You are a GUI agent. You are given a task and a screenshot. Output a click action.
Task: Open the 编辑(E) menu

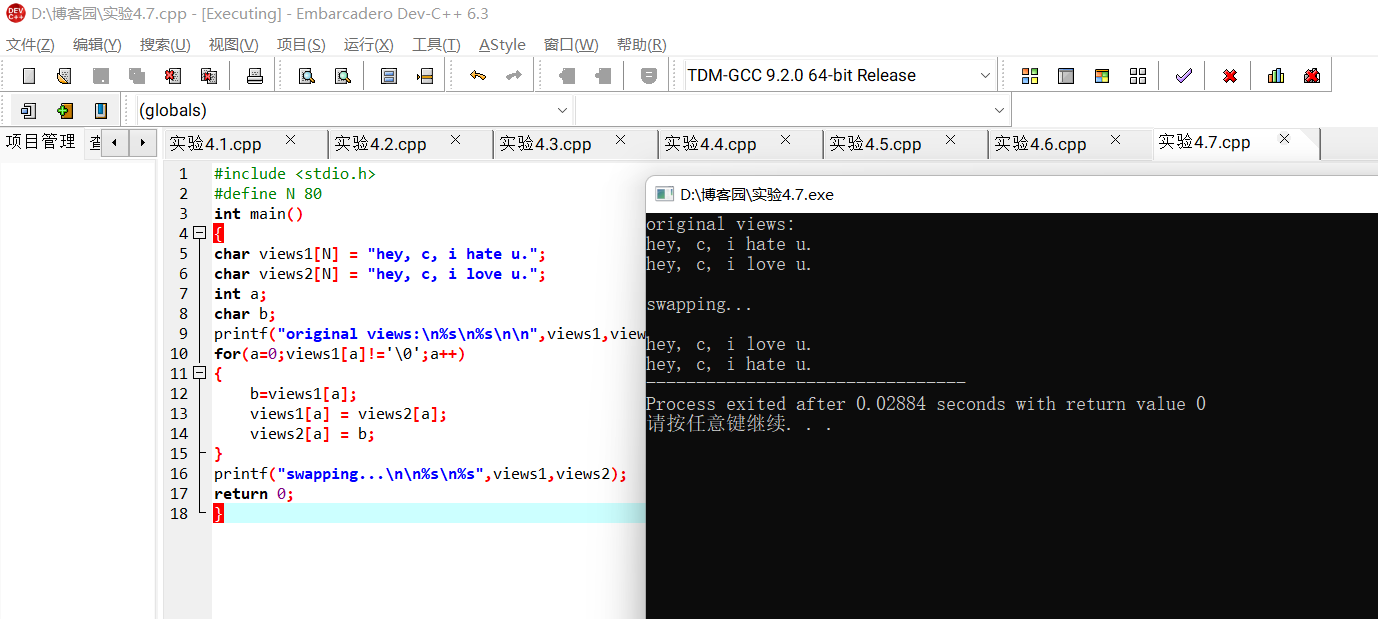click(97, 45)
